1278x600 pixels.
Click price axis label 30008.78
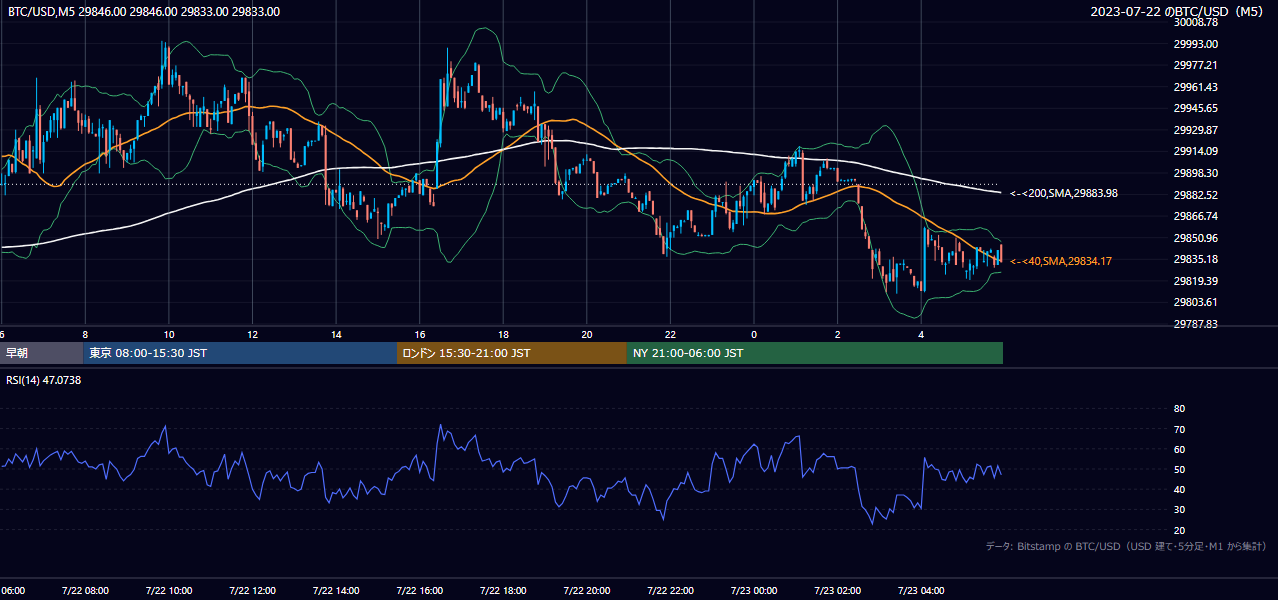click(x=1195, y=22)
